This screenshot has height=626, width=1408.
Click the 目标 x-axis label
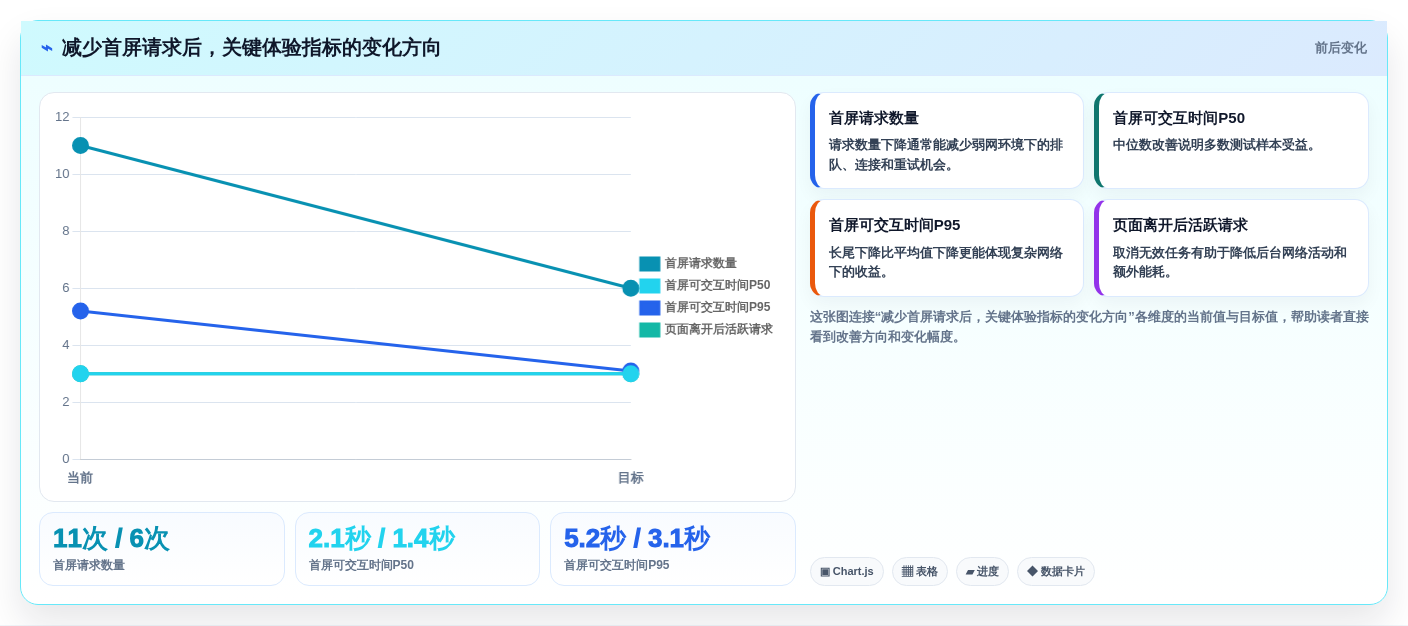point(631,478)
